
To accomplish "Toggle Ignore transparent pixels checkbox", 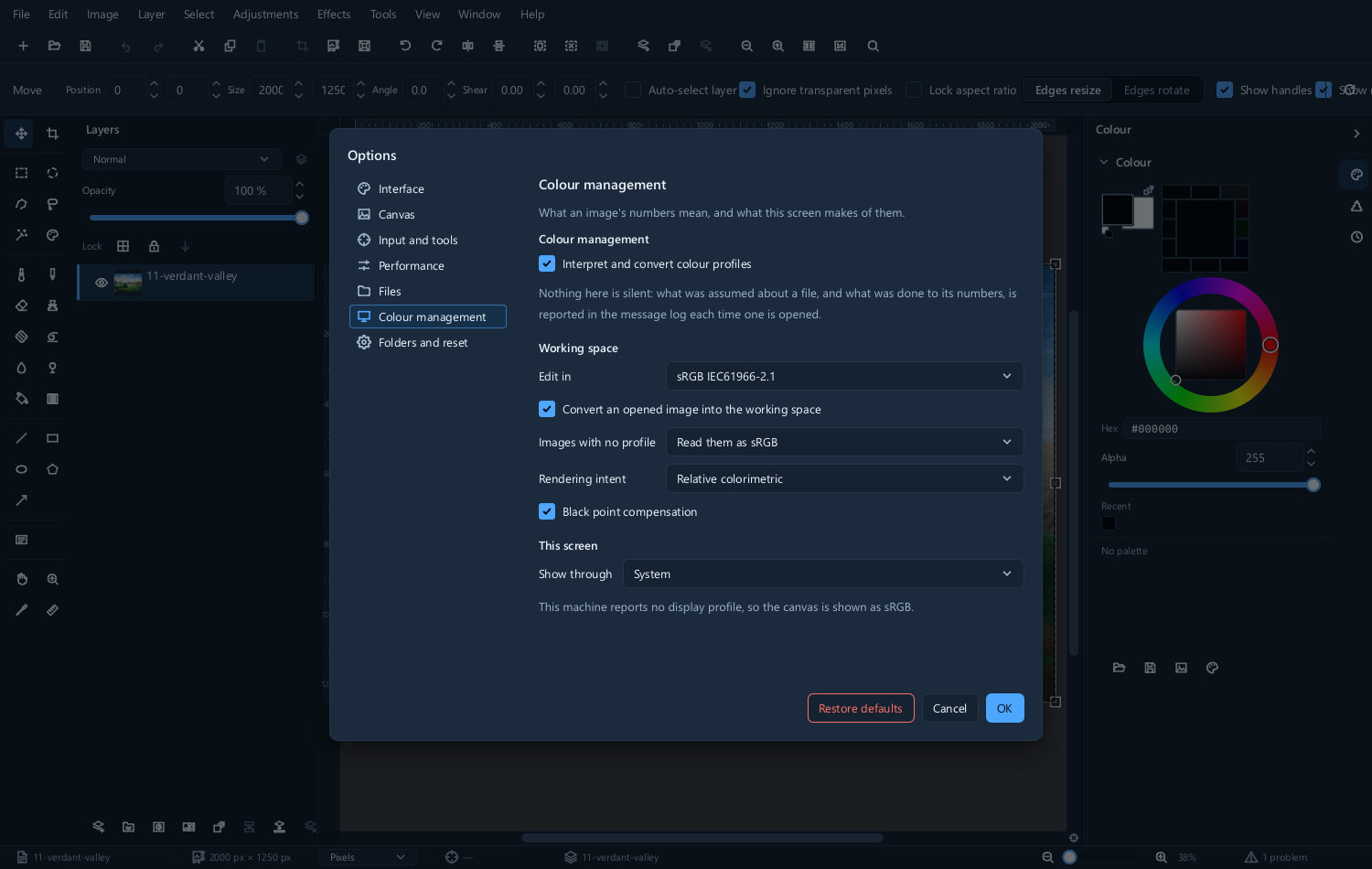I will 747,90.
